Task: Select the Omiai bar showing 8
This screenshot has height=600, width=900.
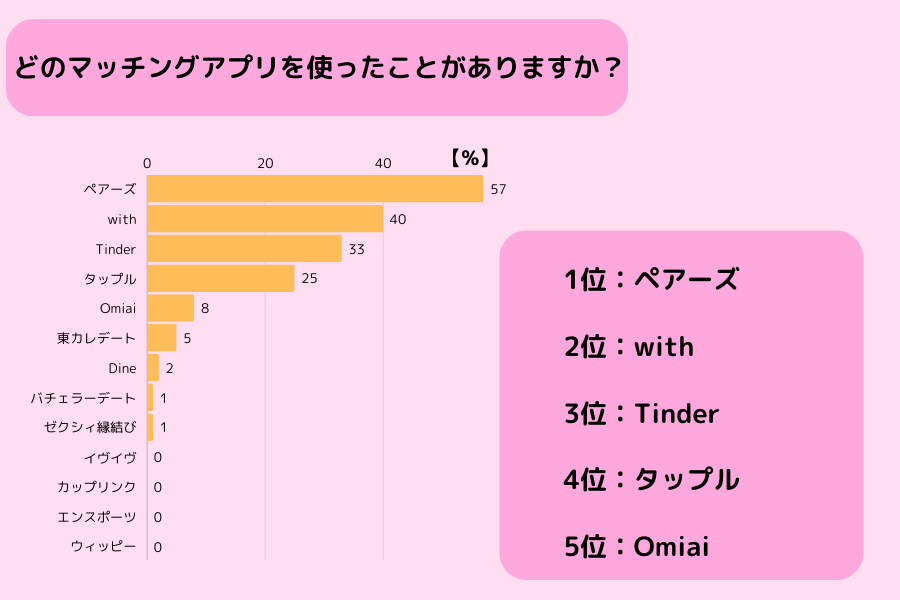Action: (x=171, y=308)
